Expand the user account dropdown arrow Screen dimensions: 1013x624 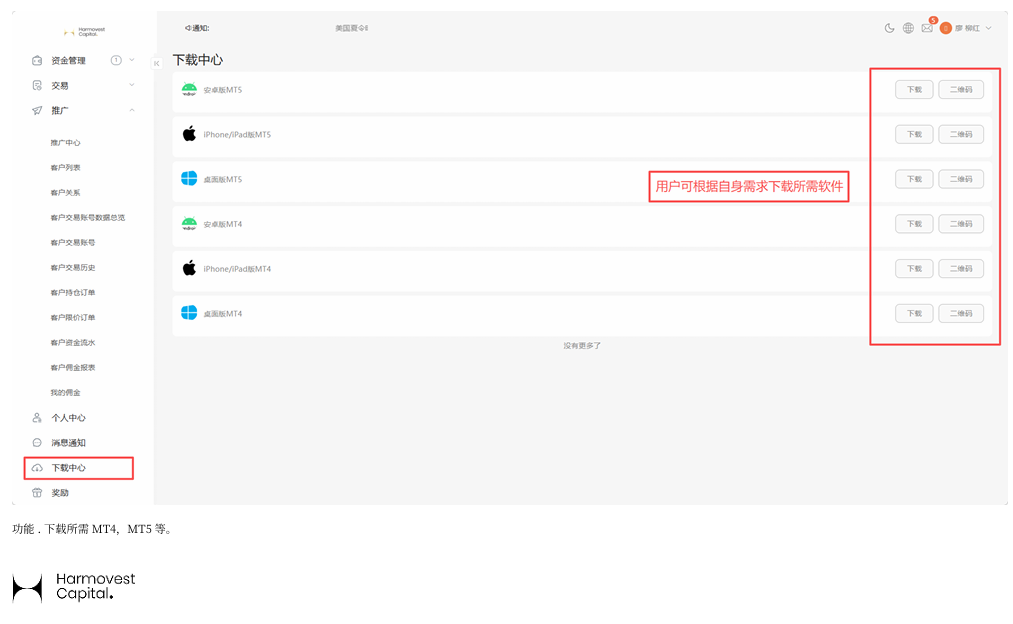click(x=988, y=28)
